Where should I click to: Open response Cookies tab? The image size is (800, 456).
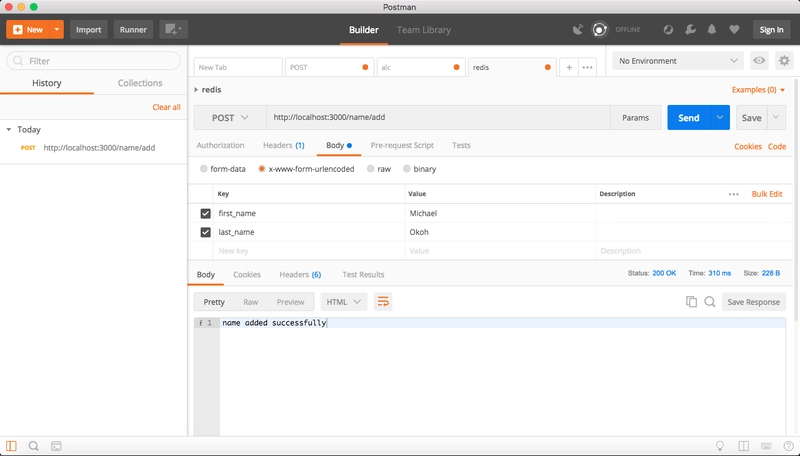coord(247,274)
